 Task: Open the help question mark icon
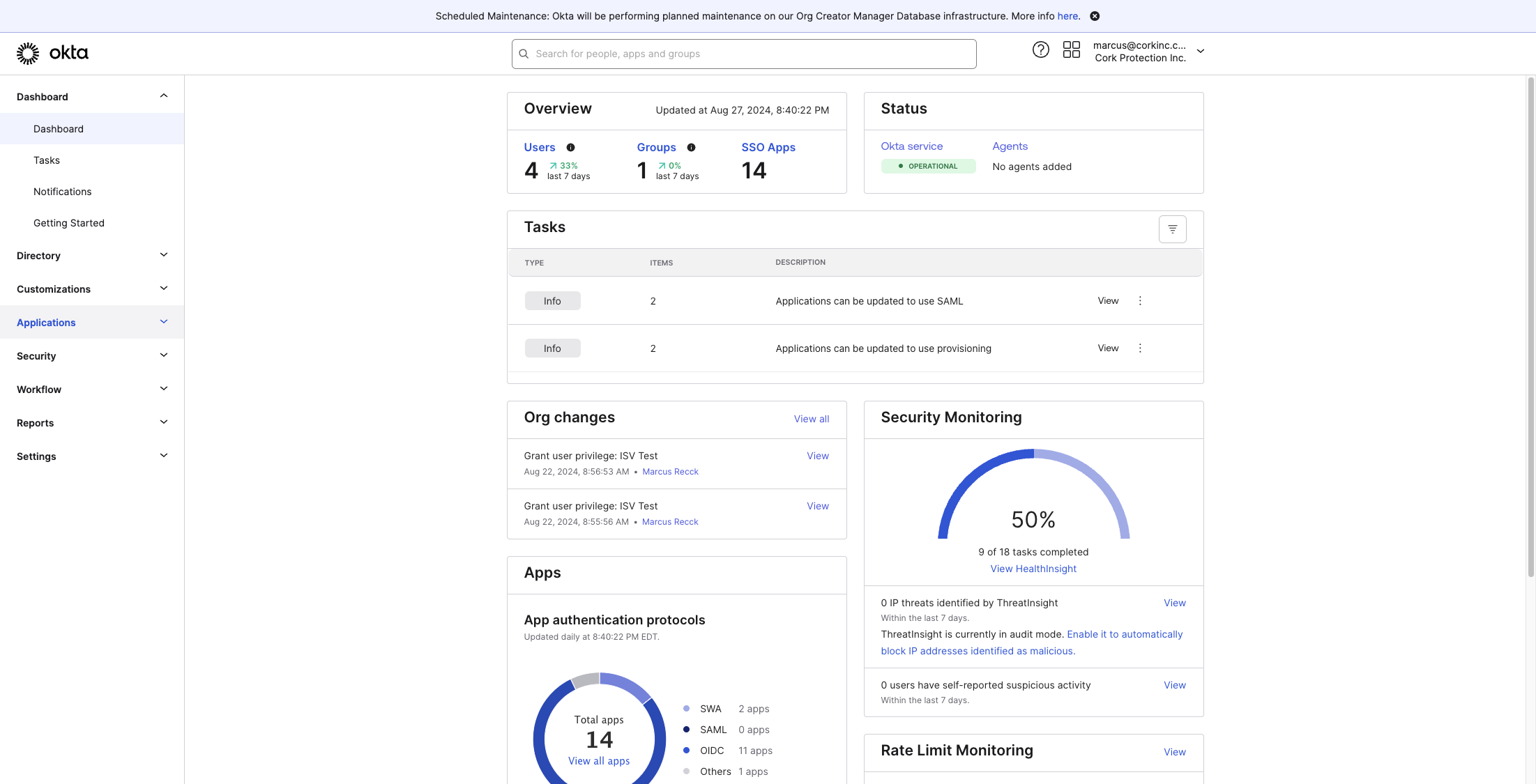pos(1040,50)
